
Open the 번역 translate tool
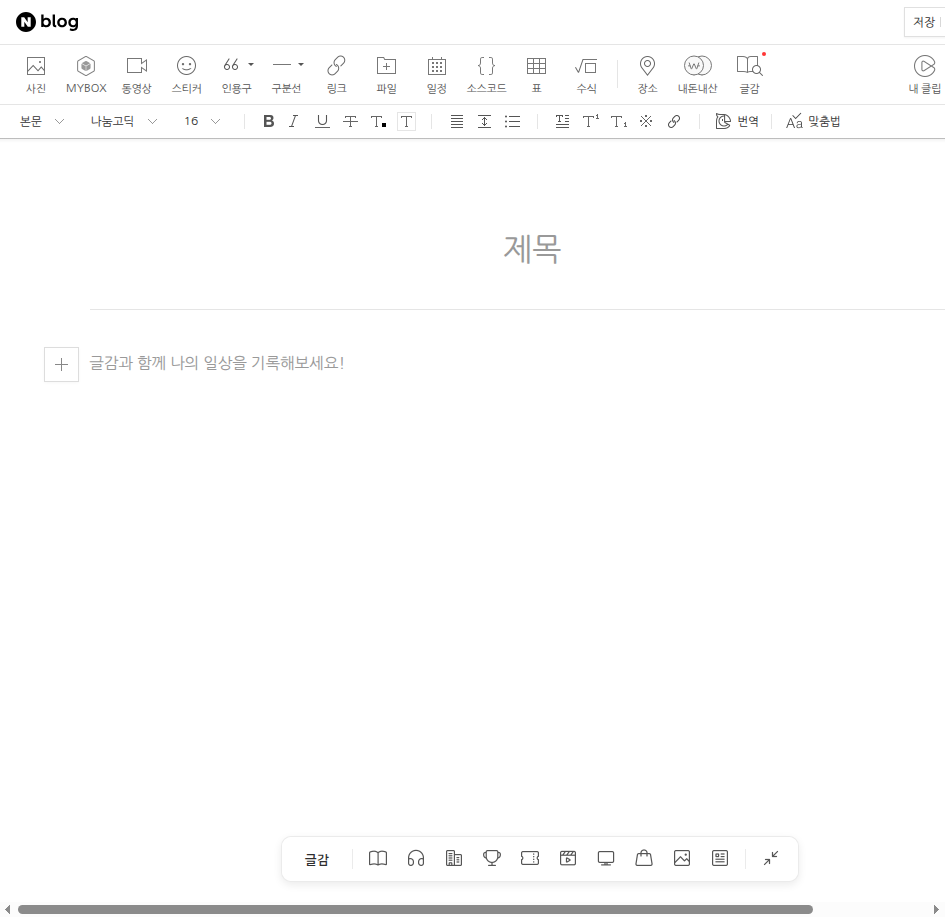click(737, 121)
